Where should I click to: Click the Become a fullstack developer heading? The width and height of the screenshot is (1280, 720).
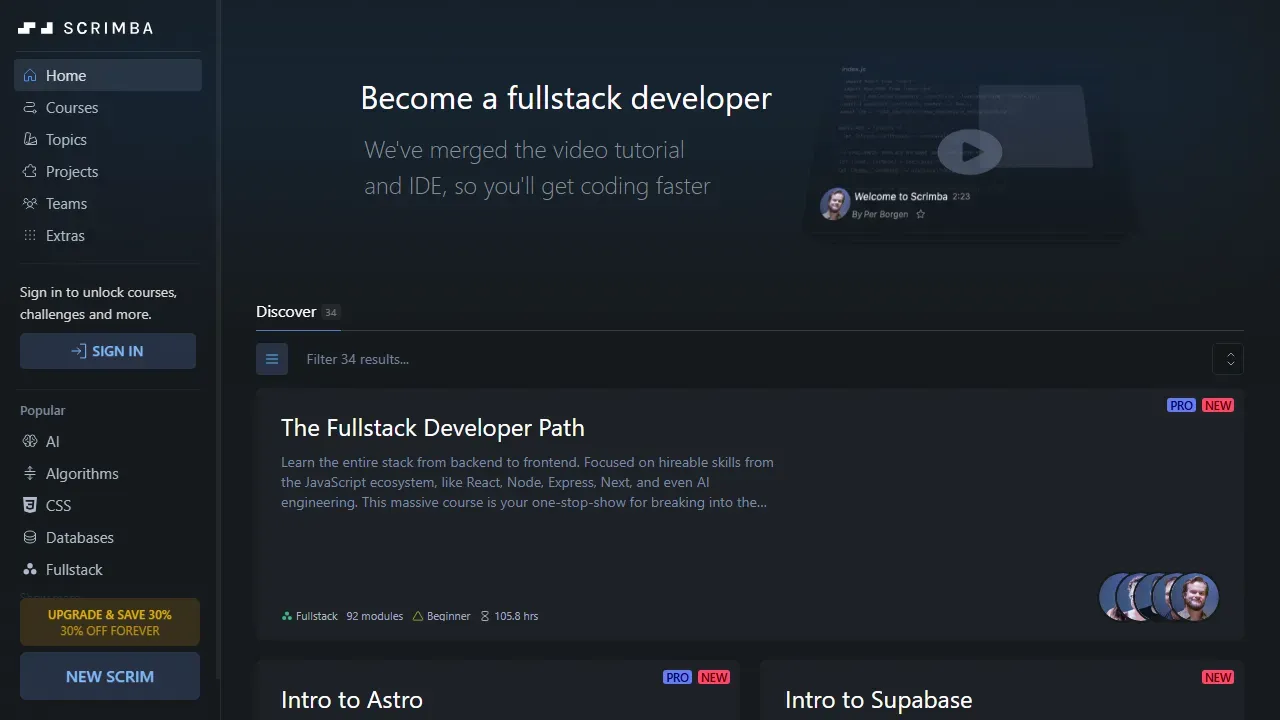(x=566, y=98)
